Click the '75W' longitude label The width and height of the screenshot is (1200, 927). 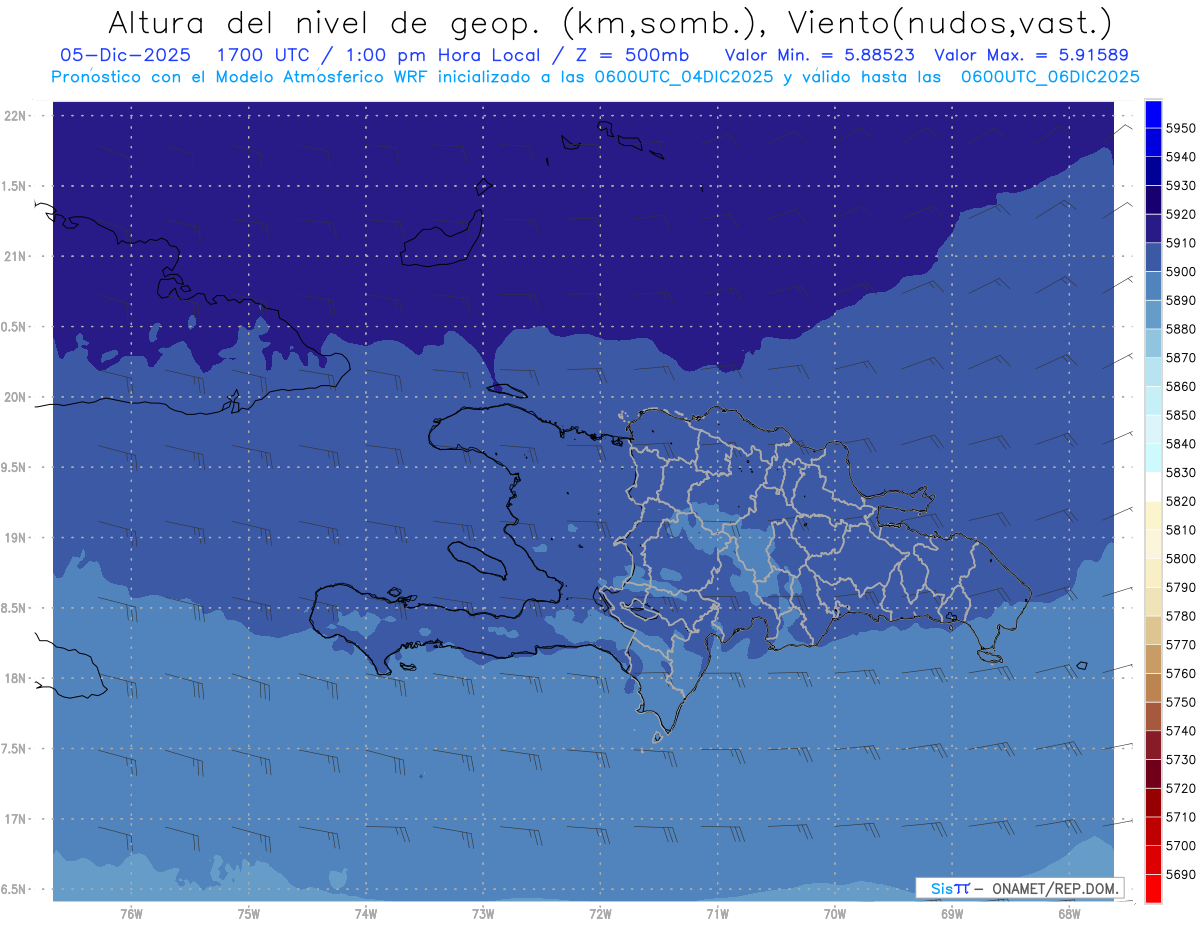pyautogui.click(x=249, y=914)
